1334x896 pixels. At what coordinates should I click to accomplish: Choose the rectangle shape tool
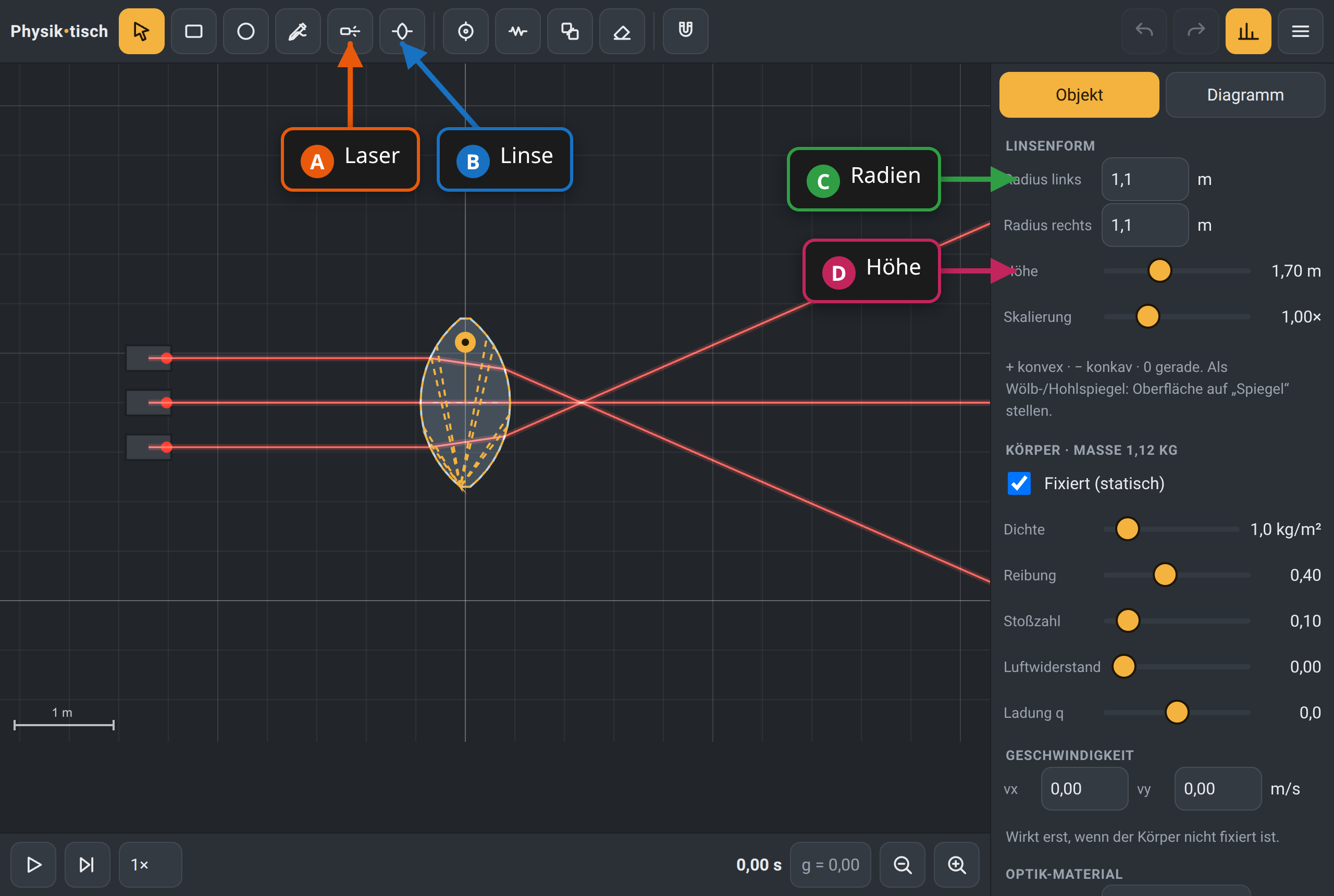click(x=194, y=31)
